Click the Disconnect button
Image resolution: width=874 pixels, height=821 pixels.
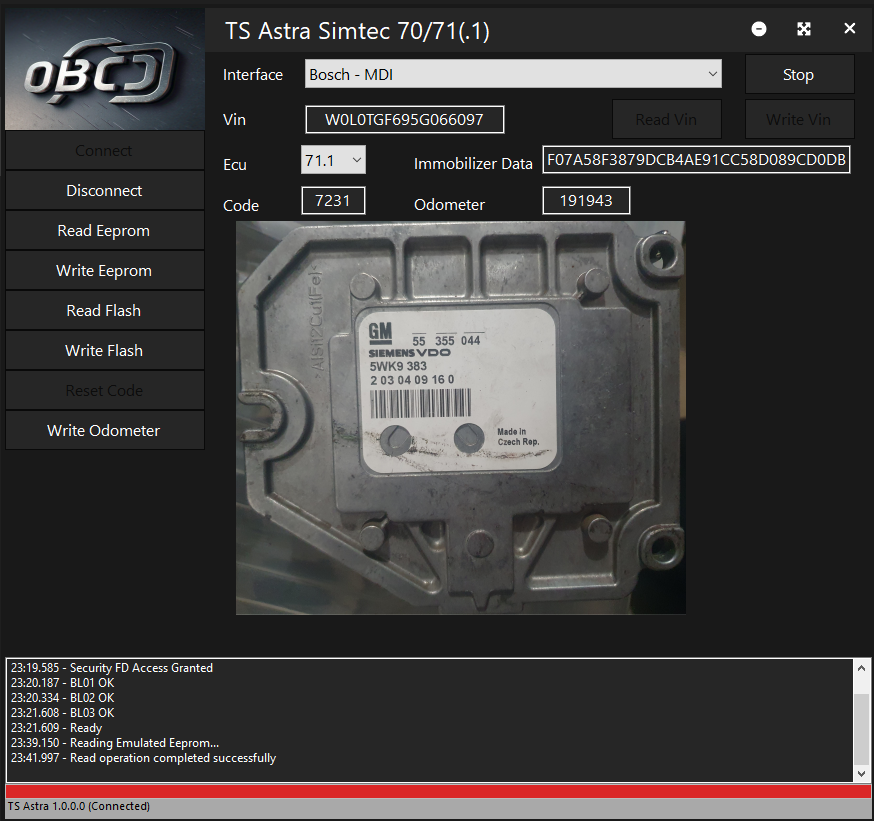(x=105, y=191)
